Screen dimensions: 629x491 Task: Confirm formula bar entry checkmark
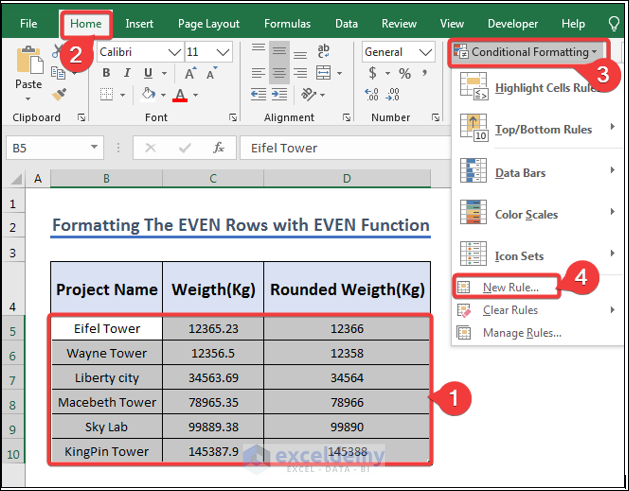point(185,148)
